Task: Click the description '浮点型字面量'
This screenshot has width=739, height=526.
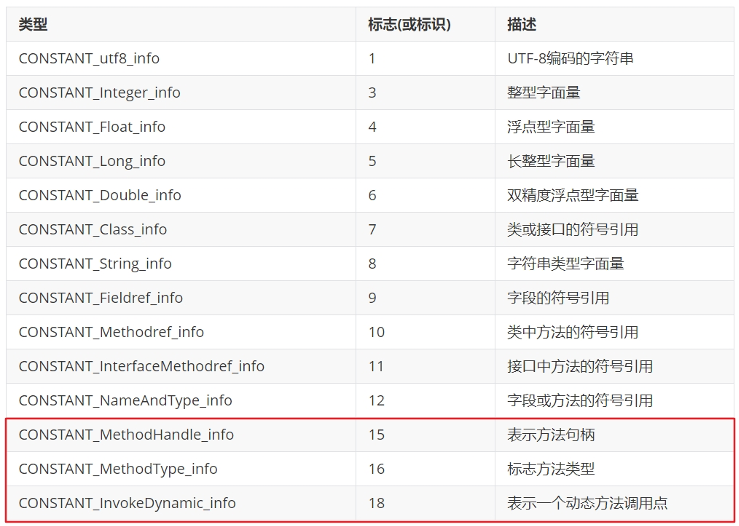Action: point(551,127)
